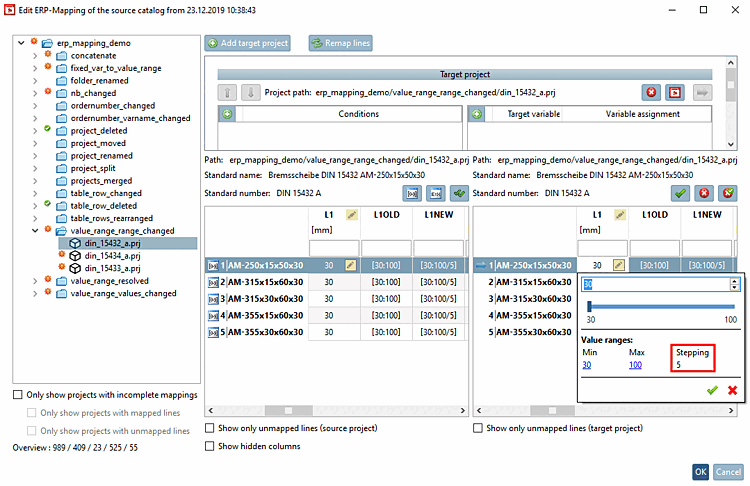Click the Min value link 30
Image resolution: width=750 pixels, height=486 pixels.
(x=587, y=365)
